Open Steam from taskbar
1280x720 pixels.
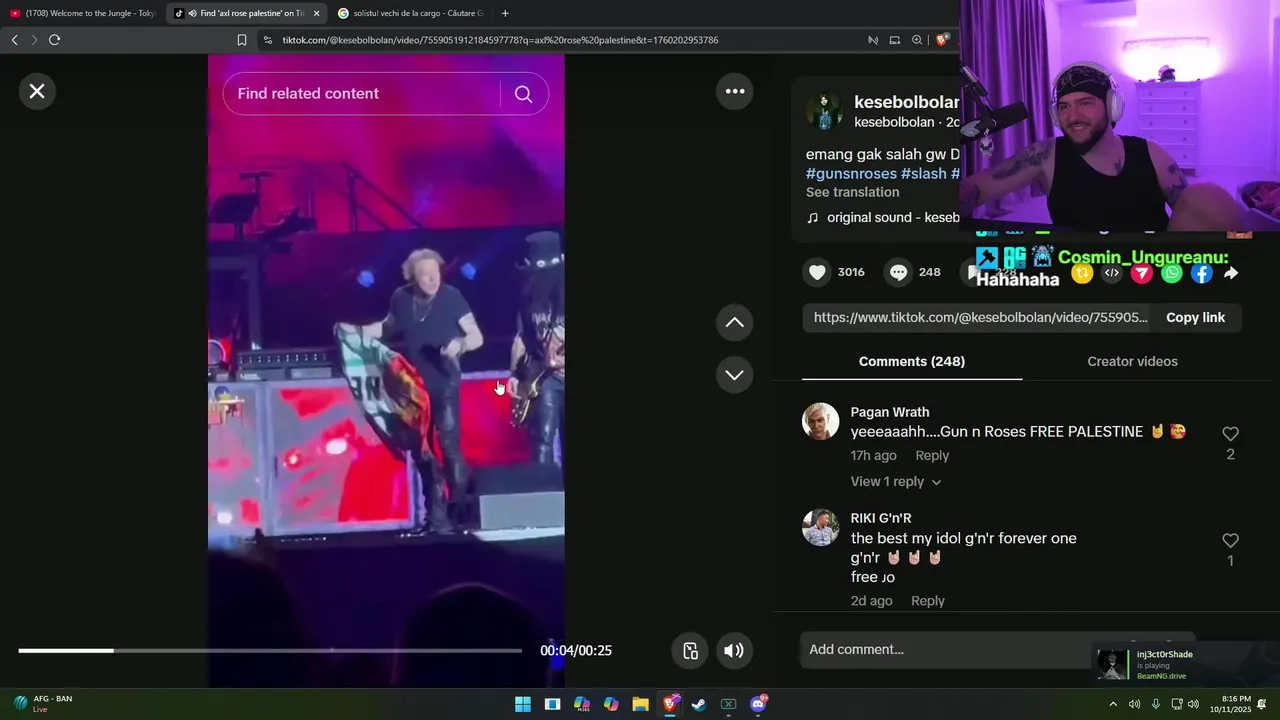(699, 705)
